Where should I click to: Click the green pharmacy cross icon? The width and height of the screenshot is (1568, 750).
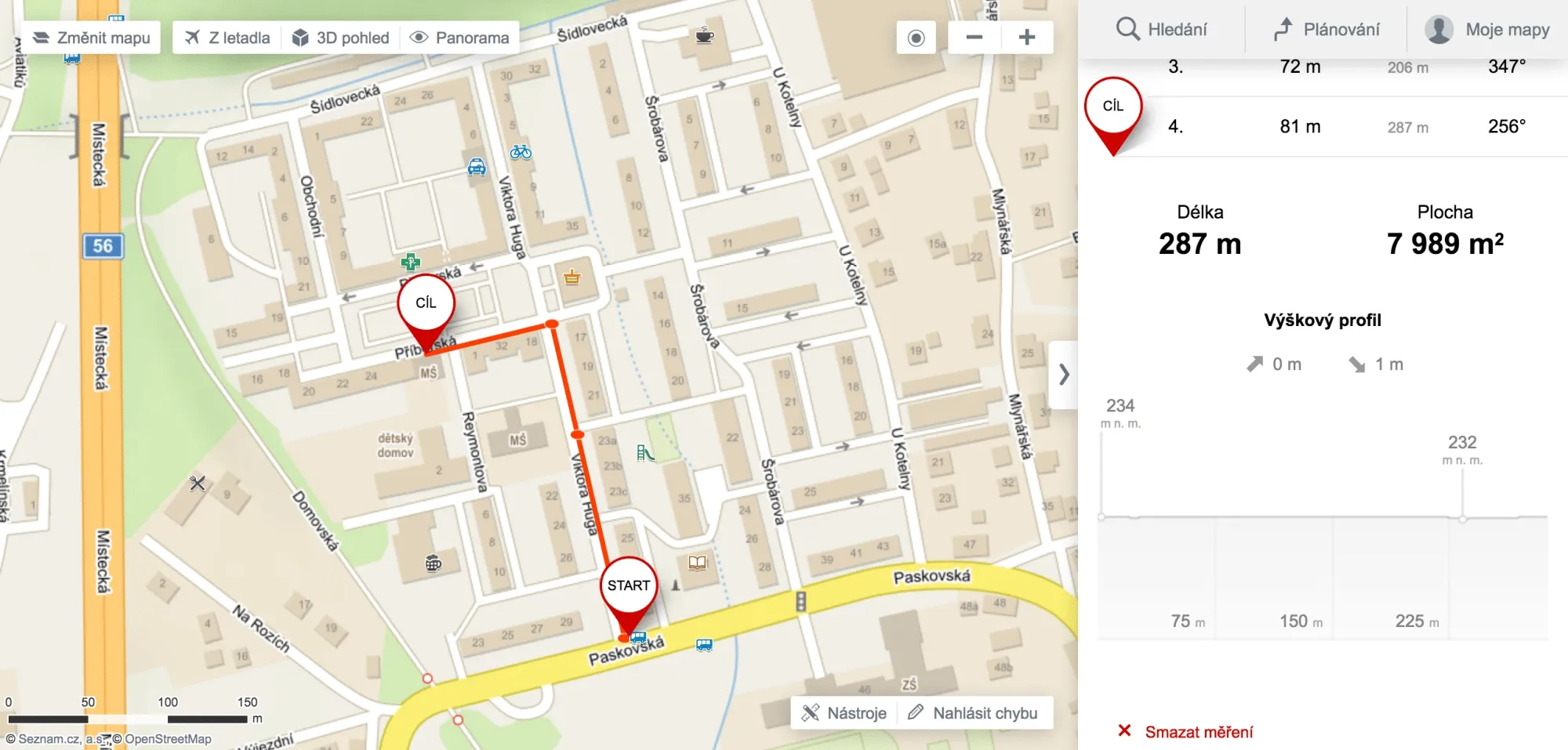click(410, 263)
